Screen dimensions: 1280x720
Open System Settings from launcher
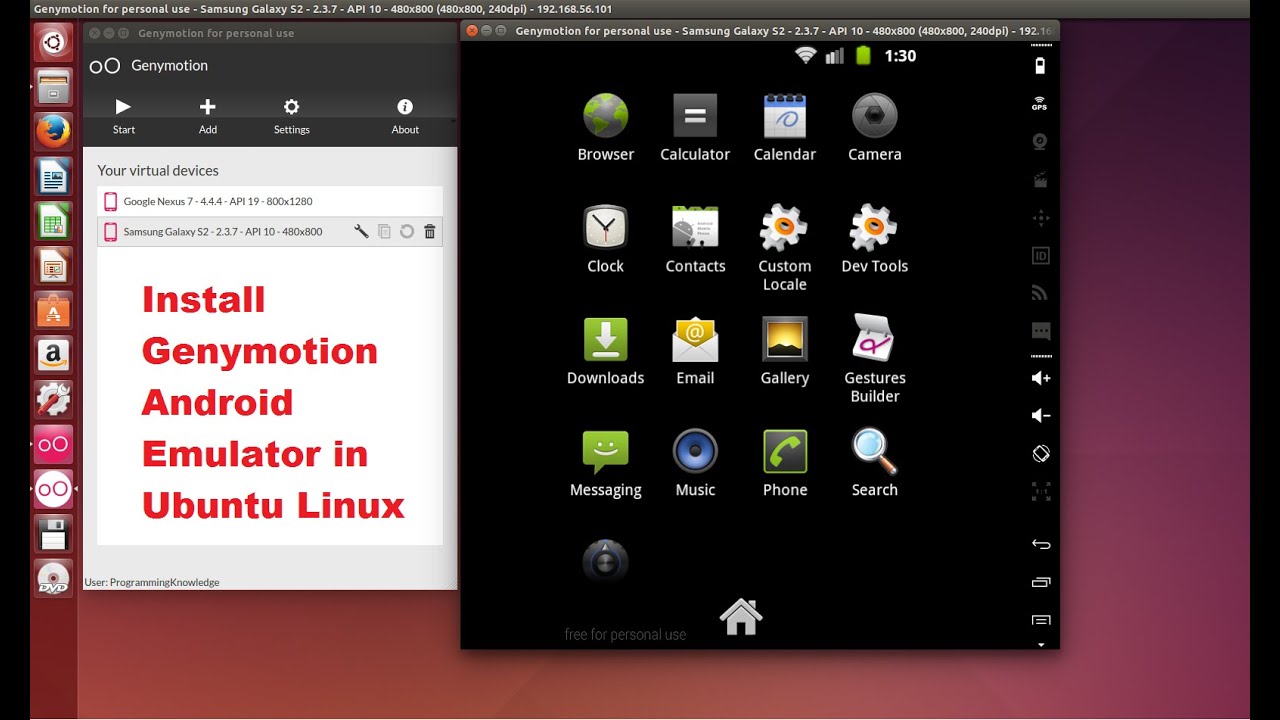click(53, 399)
